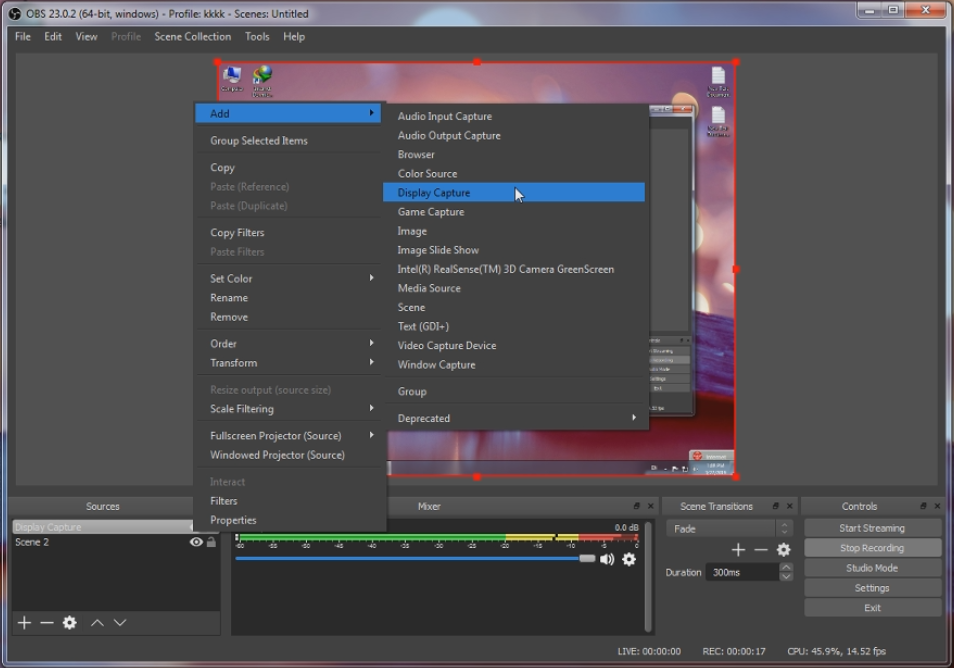Click the Stop Recording button
Screen dimensions: 954x668
tap(872, 548)
